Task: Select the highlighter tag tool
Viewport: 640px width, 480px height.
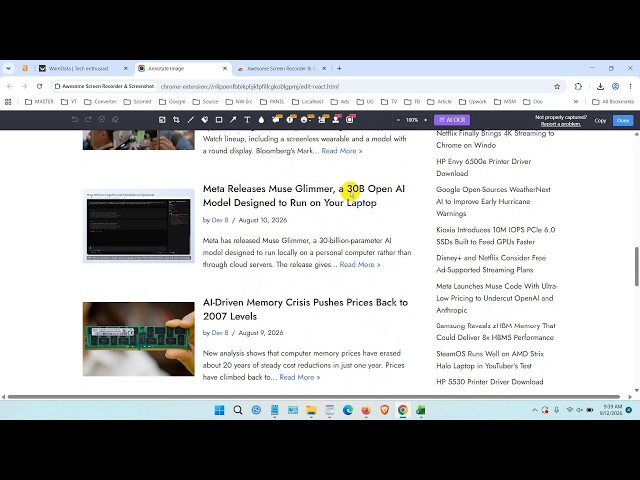Action: click(205, 120)
